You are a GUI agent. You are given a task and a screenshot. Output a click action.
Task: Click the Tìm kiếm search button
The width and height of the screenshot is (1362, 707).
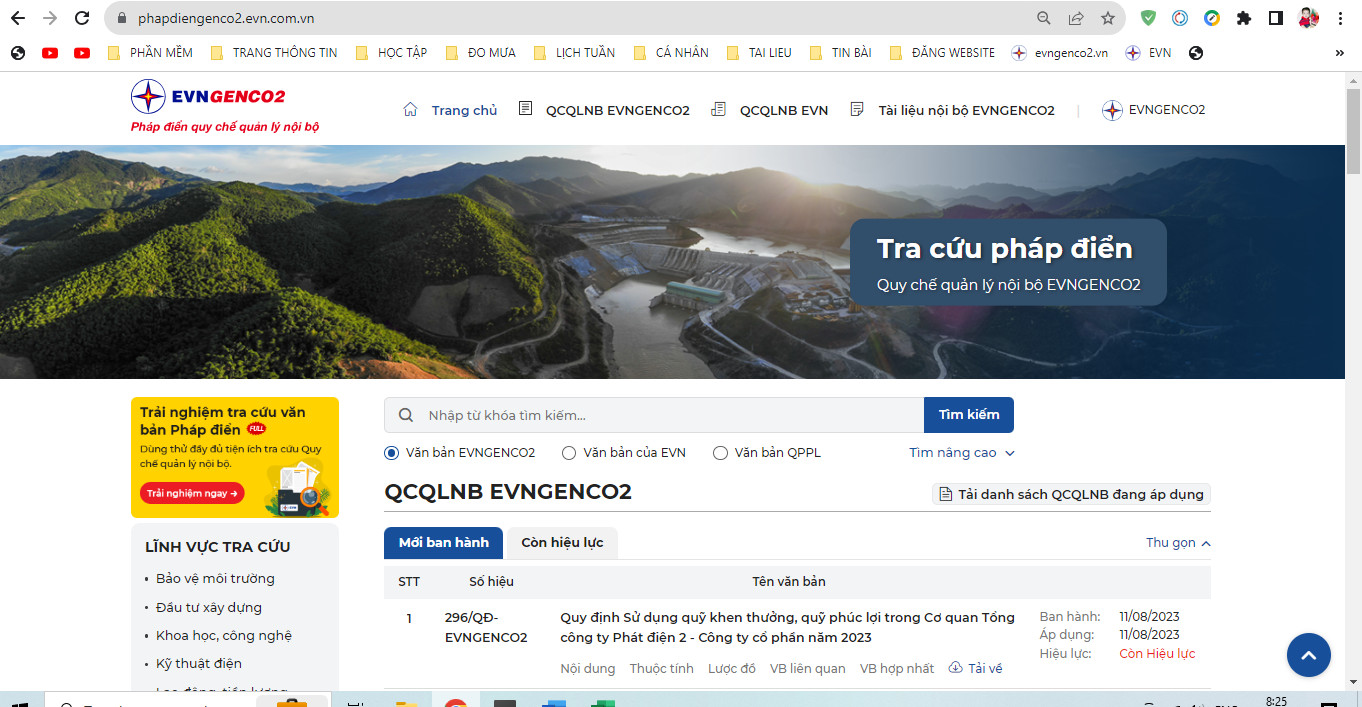pyautogui.click(x=969, y=415)
